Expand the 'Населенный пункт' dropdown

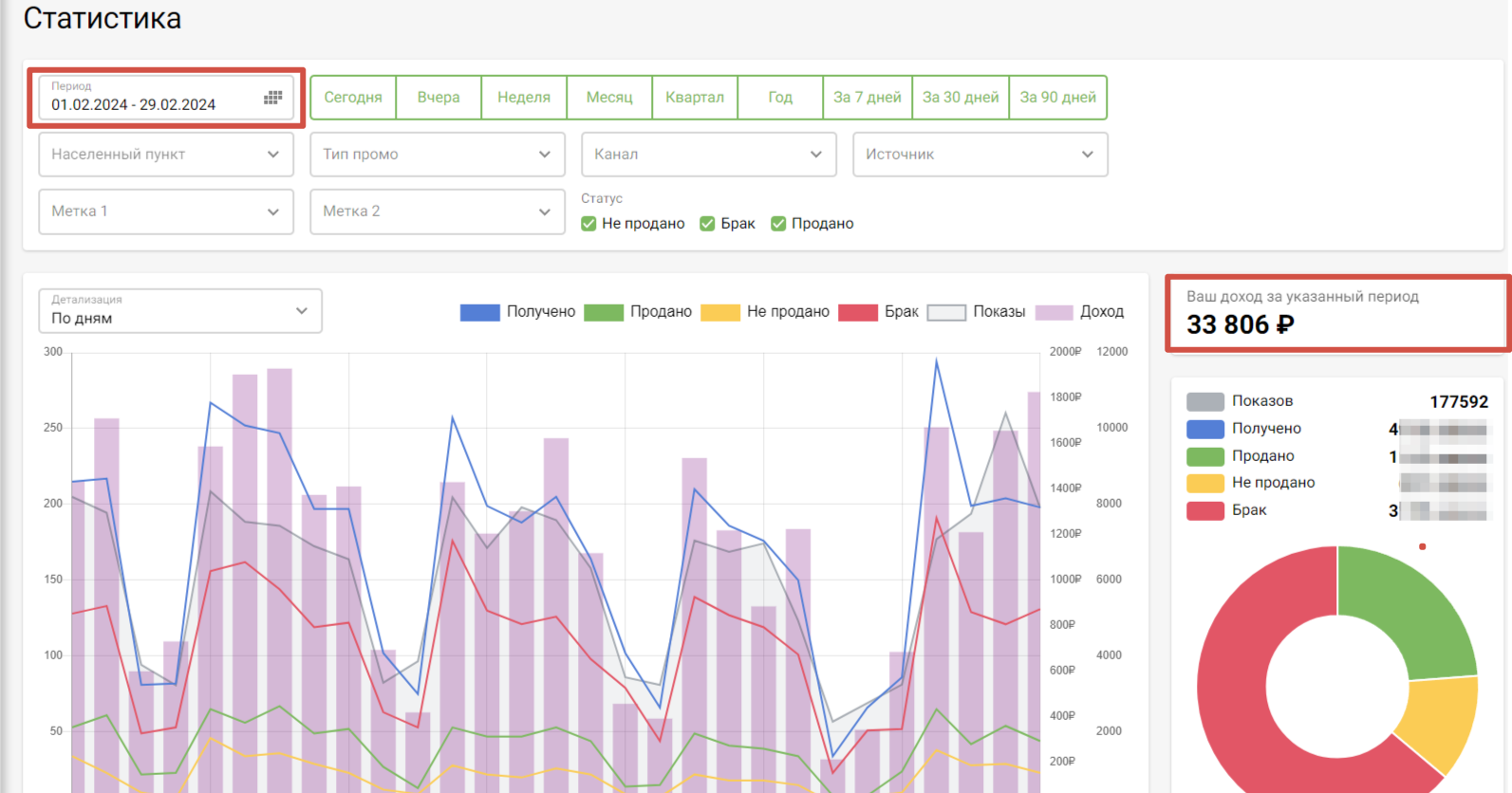tap(165, 155)
